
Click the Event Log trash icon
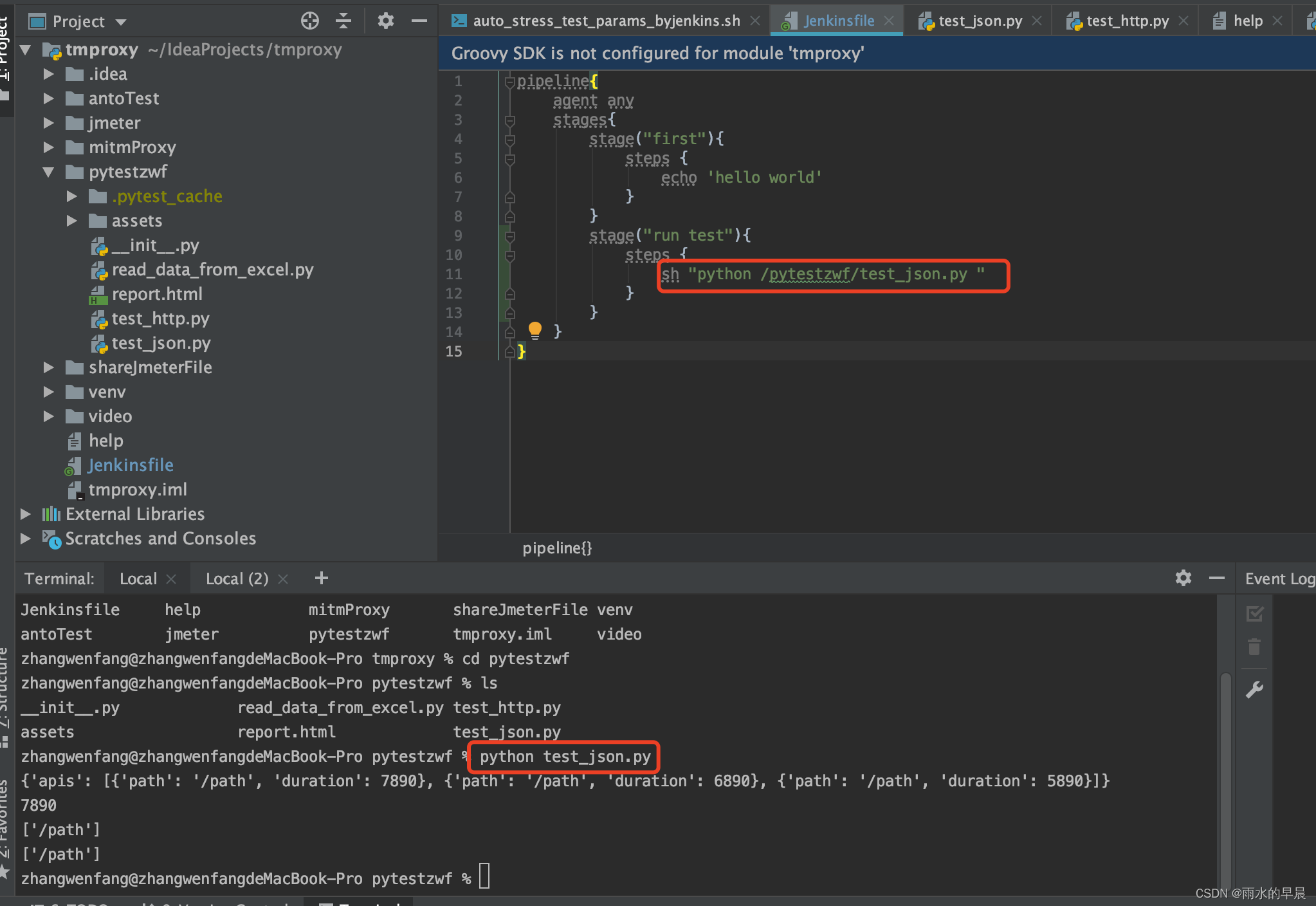[x=1254, y=647]
